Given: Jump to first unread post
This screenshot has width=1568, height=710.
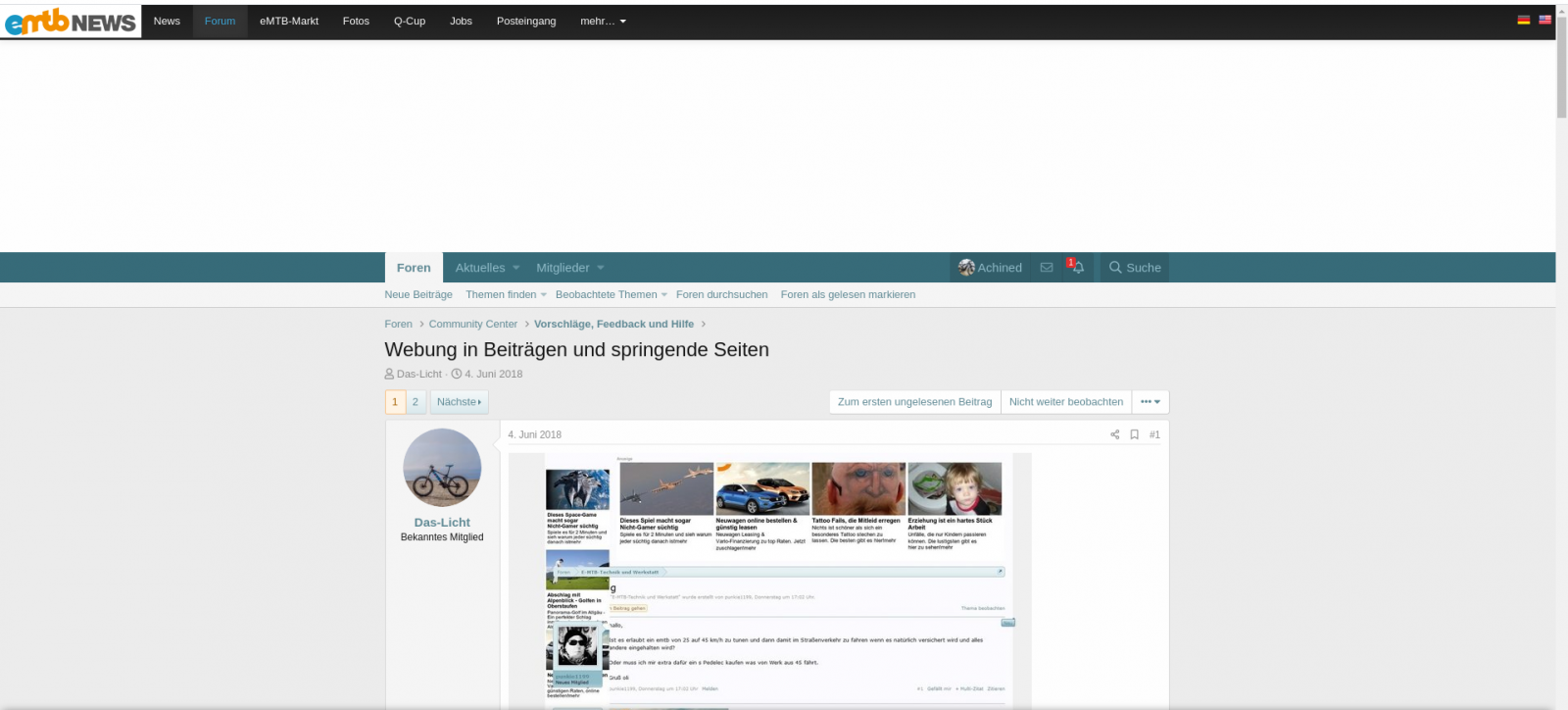Looking at the screenshot, I should pos(914,402).
